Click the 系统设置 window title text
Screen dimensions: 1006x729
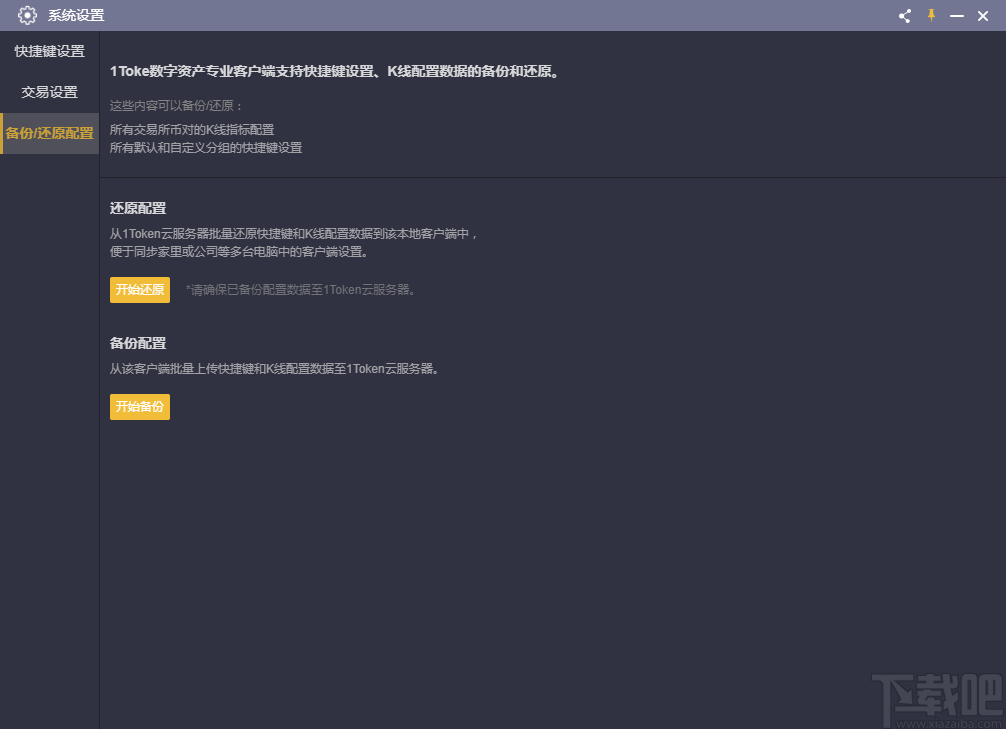tap(76, 15)
